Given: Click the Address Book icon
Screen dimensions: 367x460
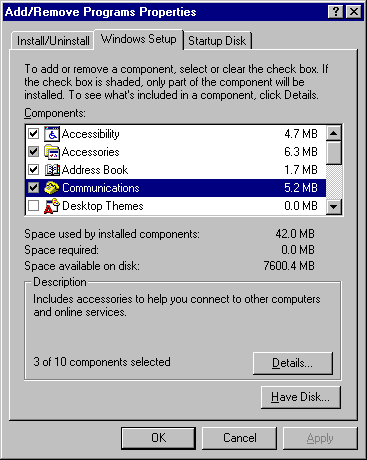Looking at the screenshot, I should click(x=52, y=170).
